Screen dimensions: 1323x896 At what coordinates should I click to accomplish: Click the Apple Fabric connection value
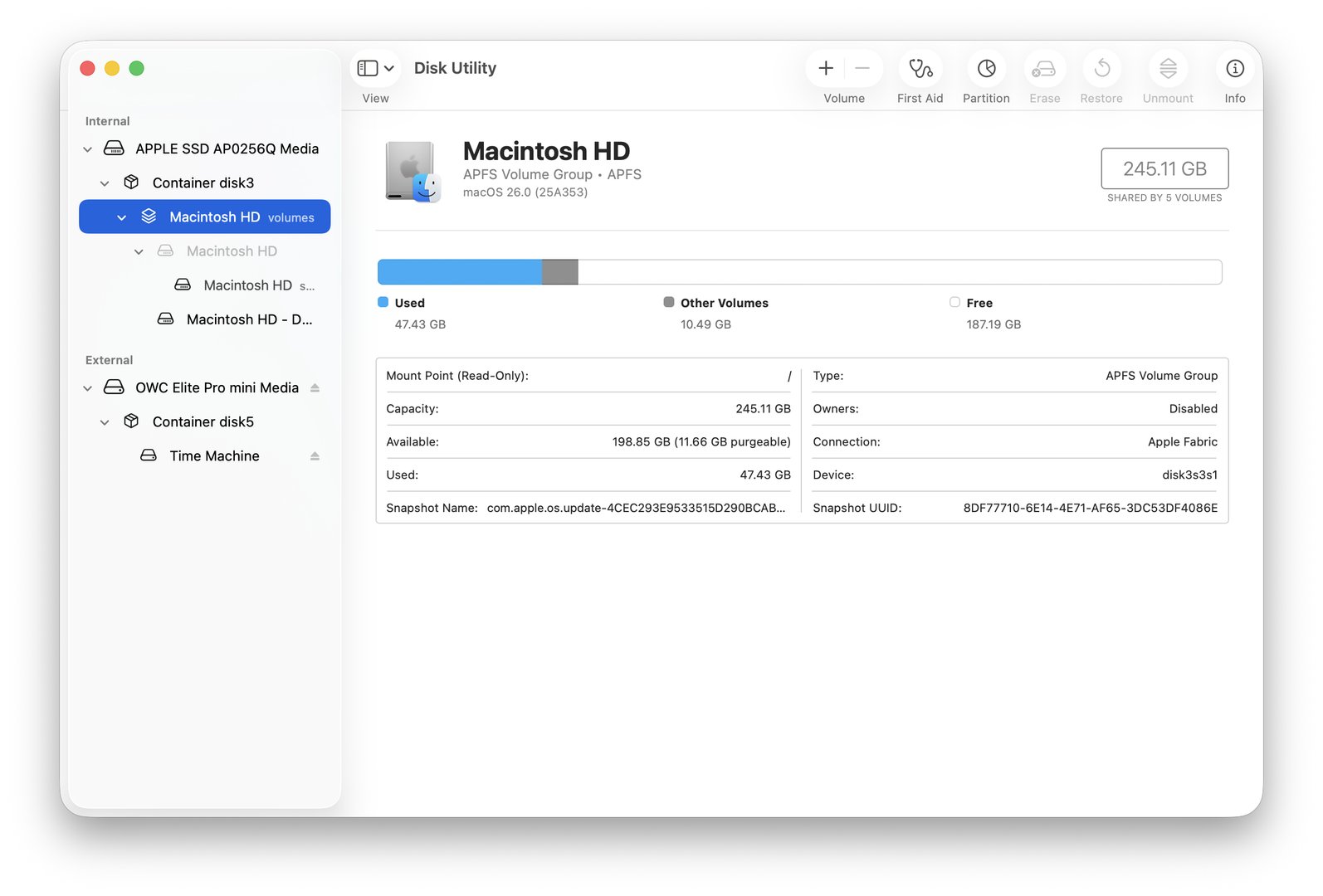(x=1183, y=441)
